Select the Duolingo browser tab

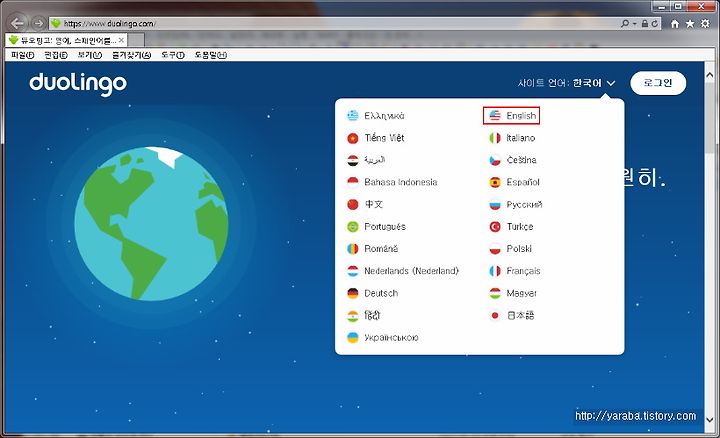(x=66, y=40)
